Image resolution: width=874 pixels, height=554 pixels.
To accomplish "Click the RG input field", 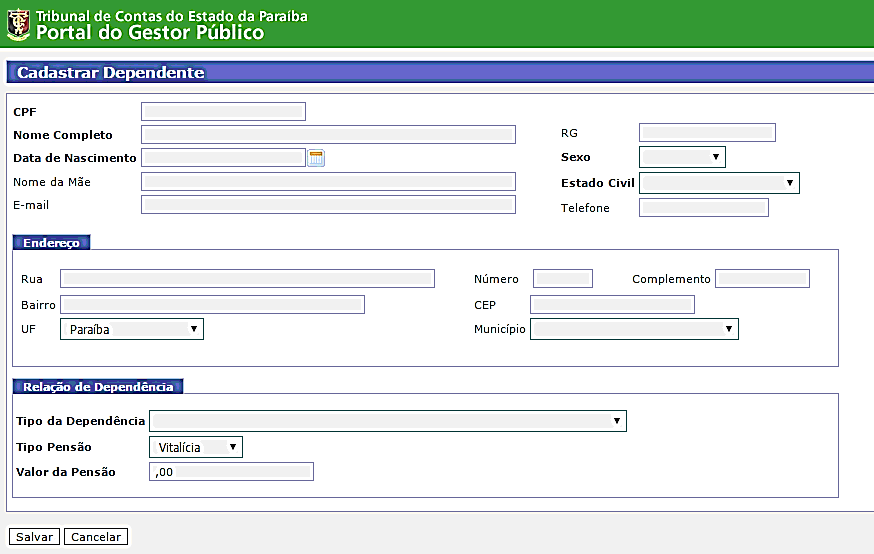I will [x=707, y=133].
